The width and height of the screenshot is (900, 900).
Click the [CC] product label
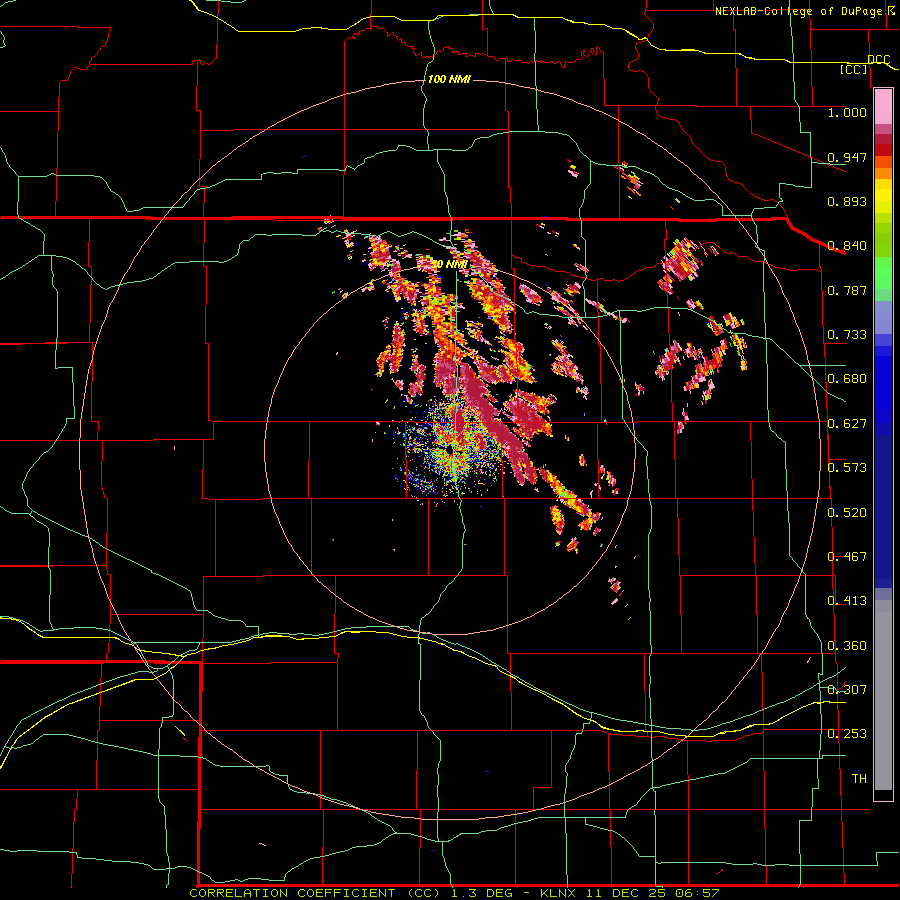click(x=854, y=69)
